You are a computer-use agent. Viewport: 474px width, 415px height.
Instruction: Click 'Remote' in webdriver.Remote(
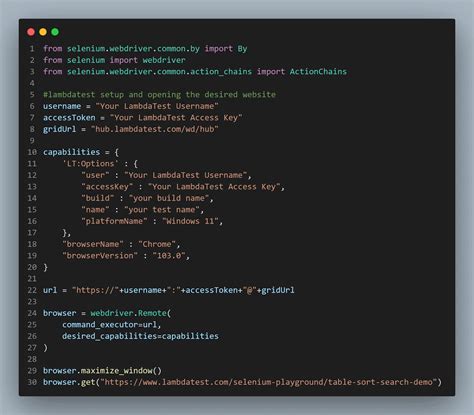click(x=152, y=313)
